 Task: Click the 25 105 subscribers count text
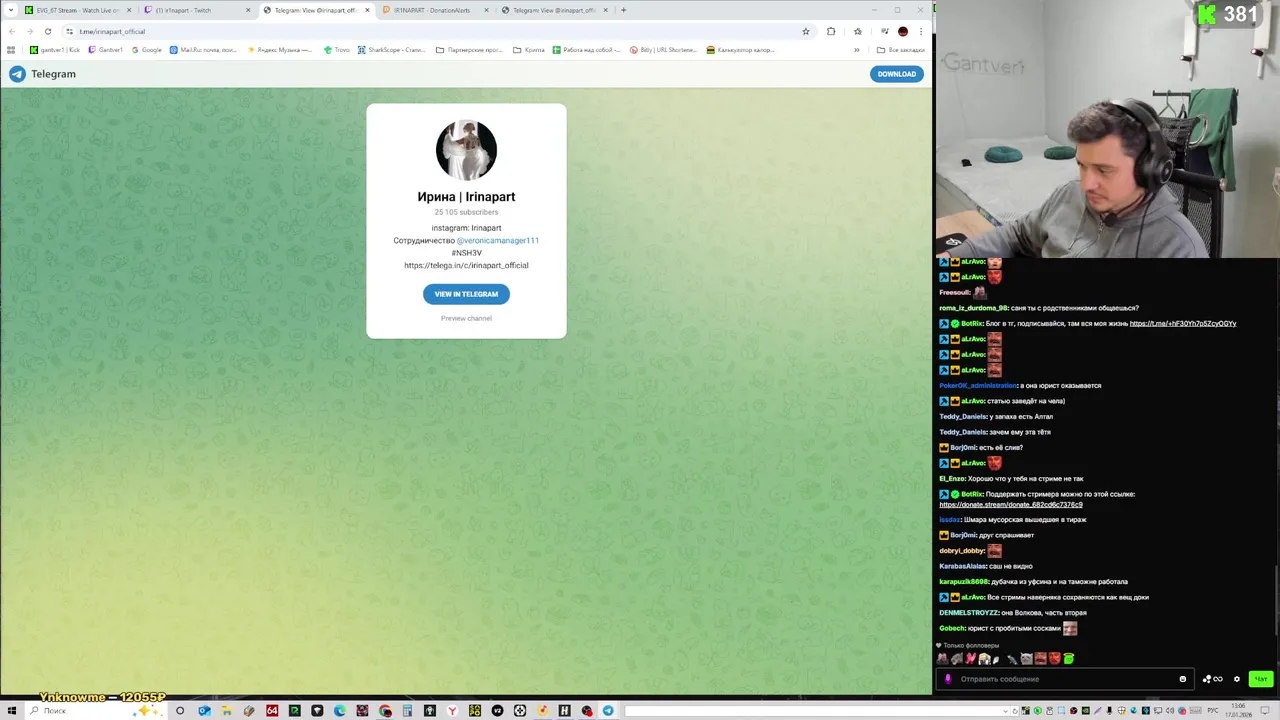point(466,212)
